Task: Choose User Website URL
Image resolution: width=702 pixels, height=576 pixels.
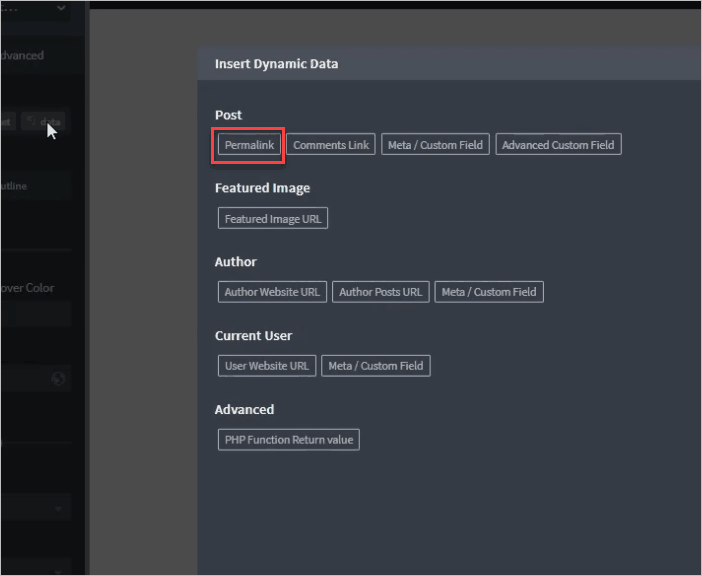Action: [267, 366]
